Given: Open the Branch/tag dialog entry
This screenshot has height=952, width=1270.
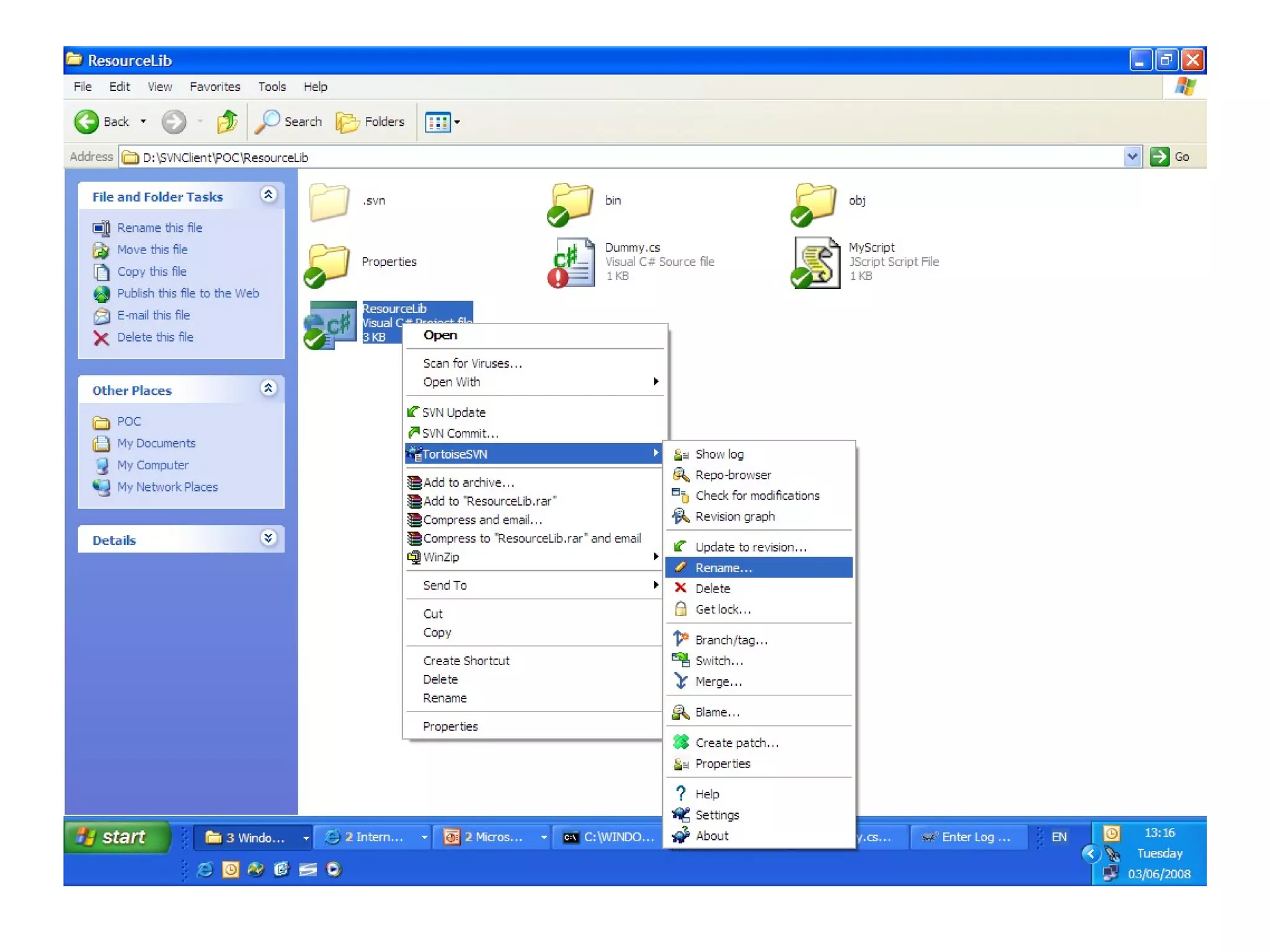Looking at the screenshot, I should [x=731, y=640].
